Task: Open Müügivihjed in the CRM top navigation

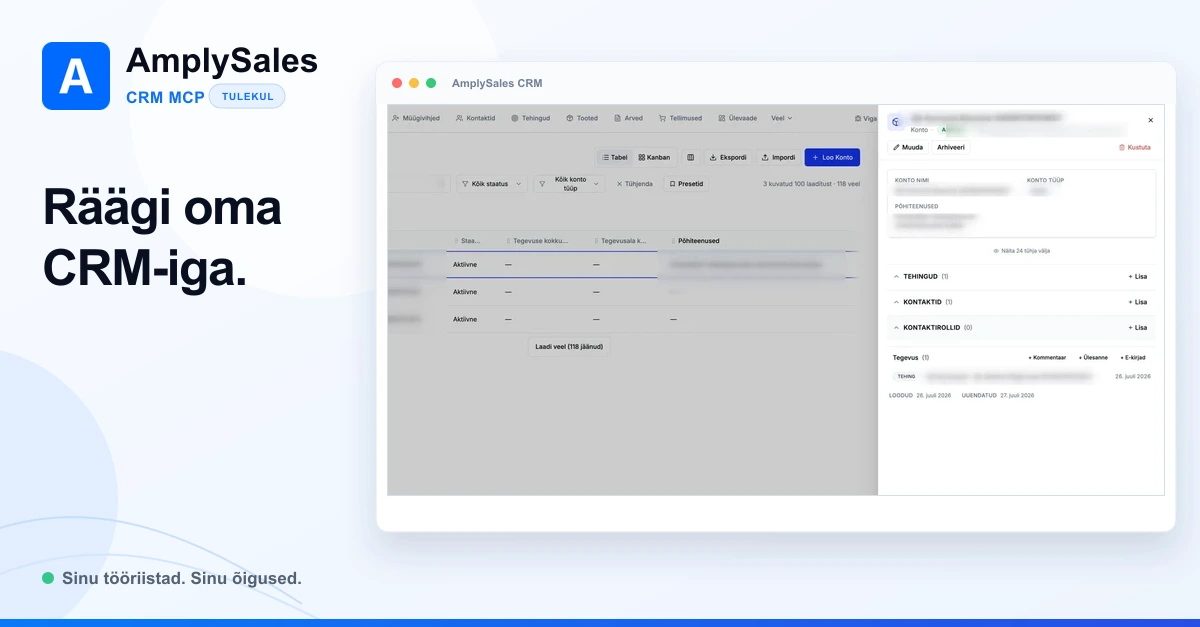Action: (416, 118)
